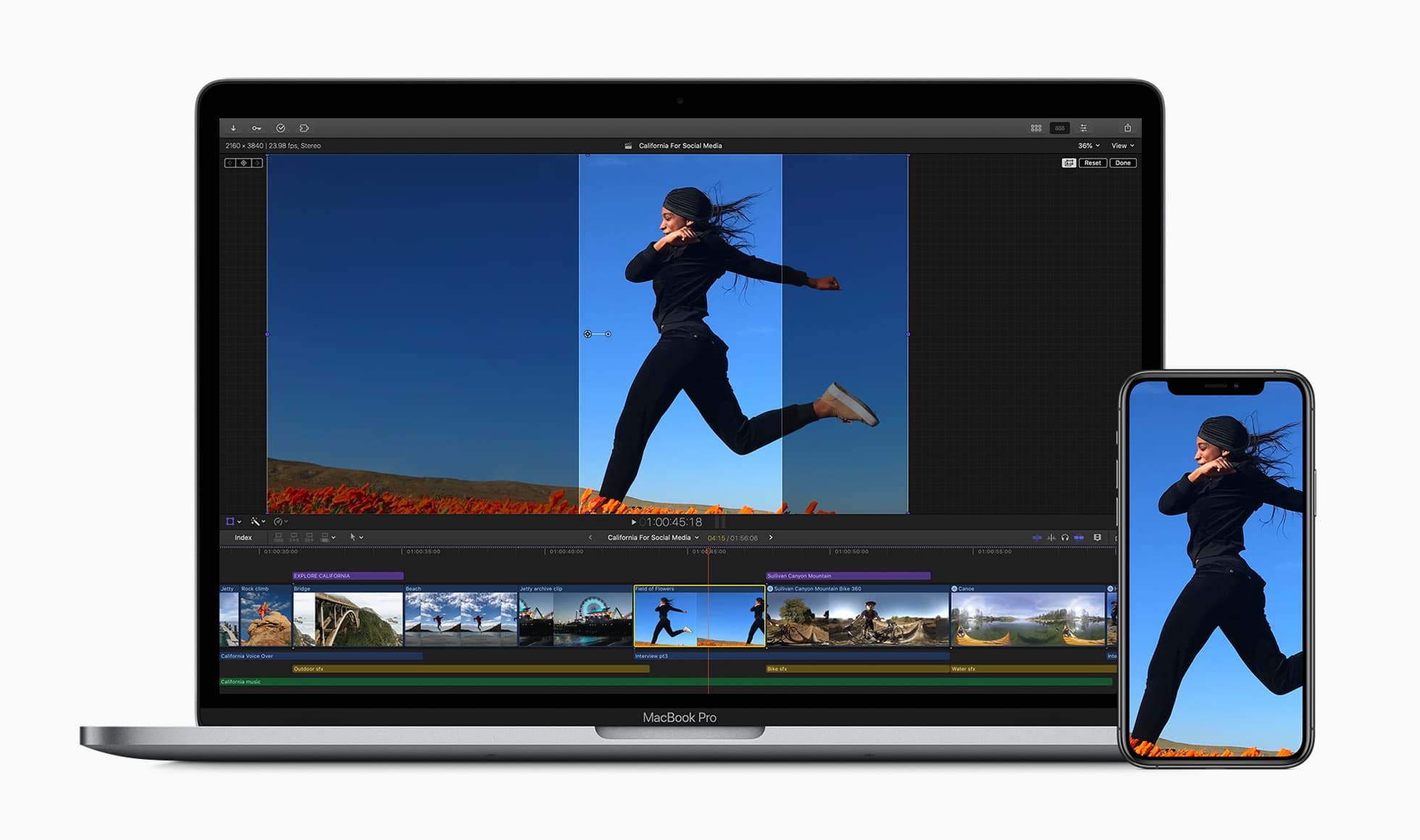Open the 36% zoom level dropdown
The width and height of the screenshot is (1420, 840).
(1086, 145)
